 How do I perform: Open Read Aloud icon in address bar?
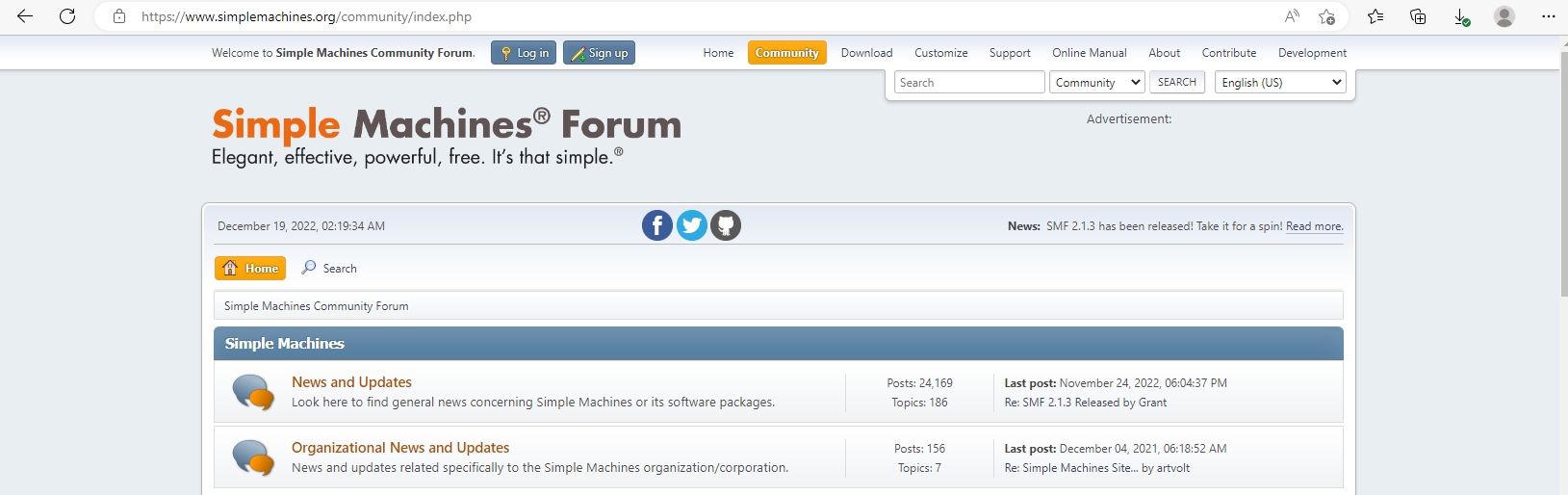[1292, 16]
